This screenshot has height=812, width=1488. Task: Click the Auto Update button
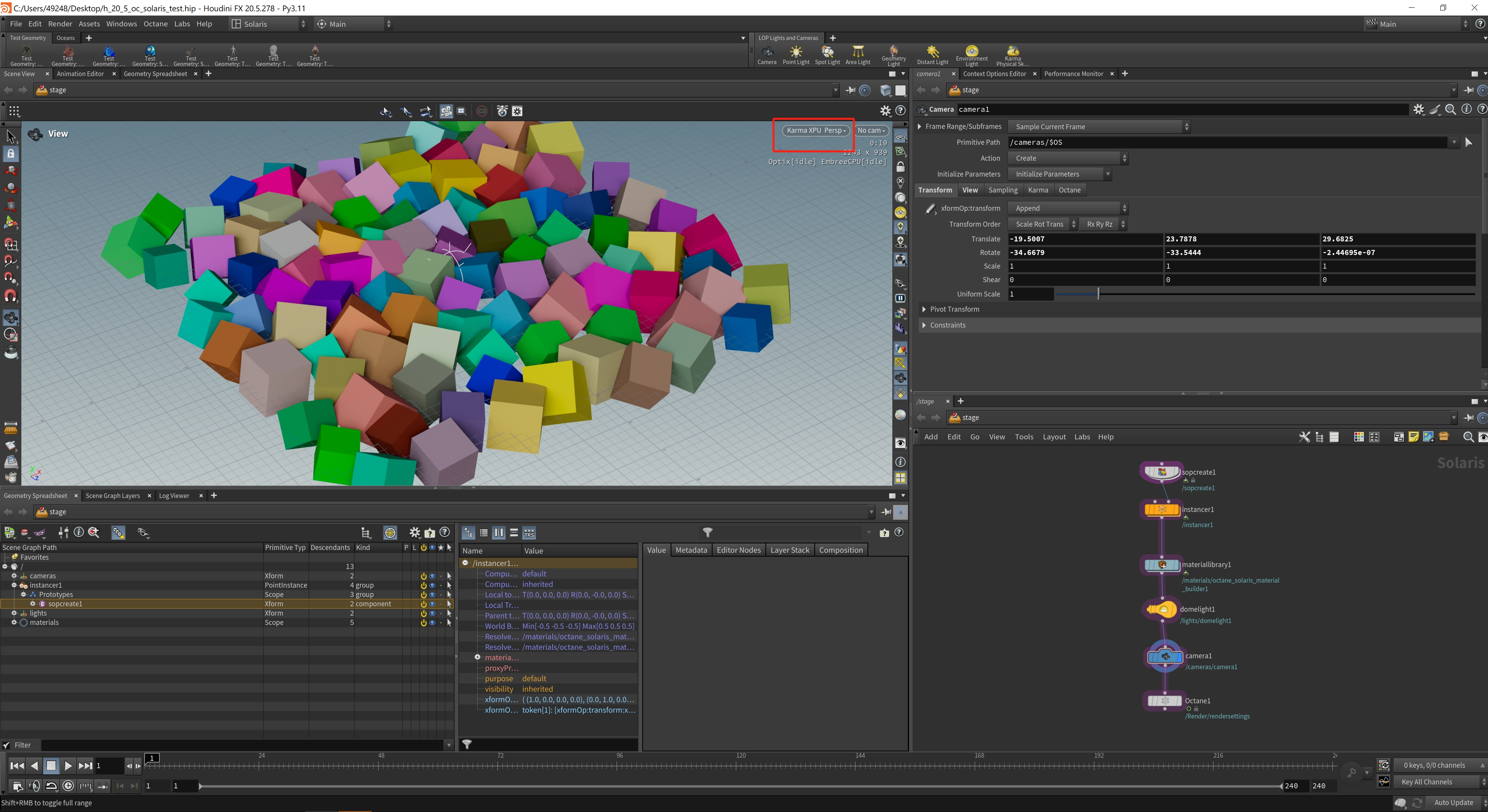pyautogui.click(x=1453, y=803)
